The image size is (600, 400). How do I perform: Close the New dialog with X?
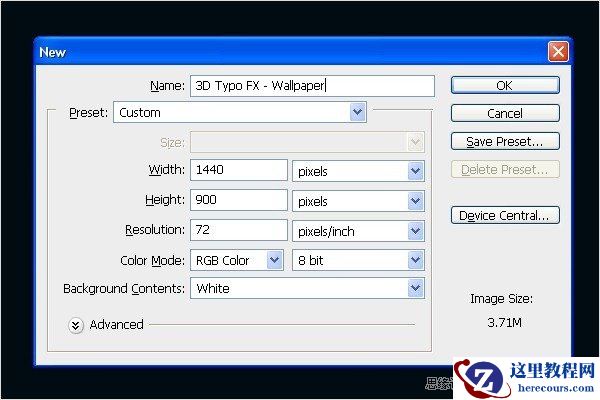click(x=558, y=52)
